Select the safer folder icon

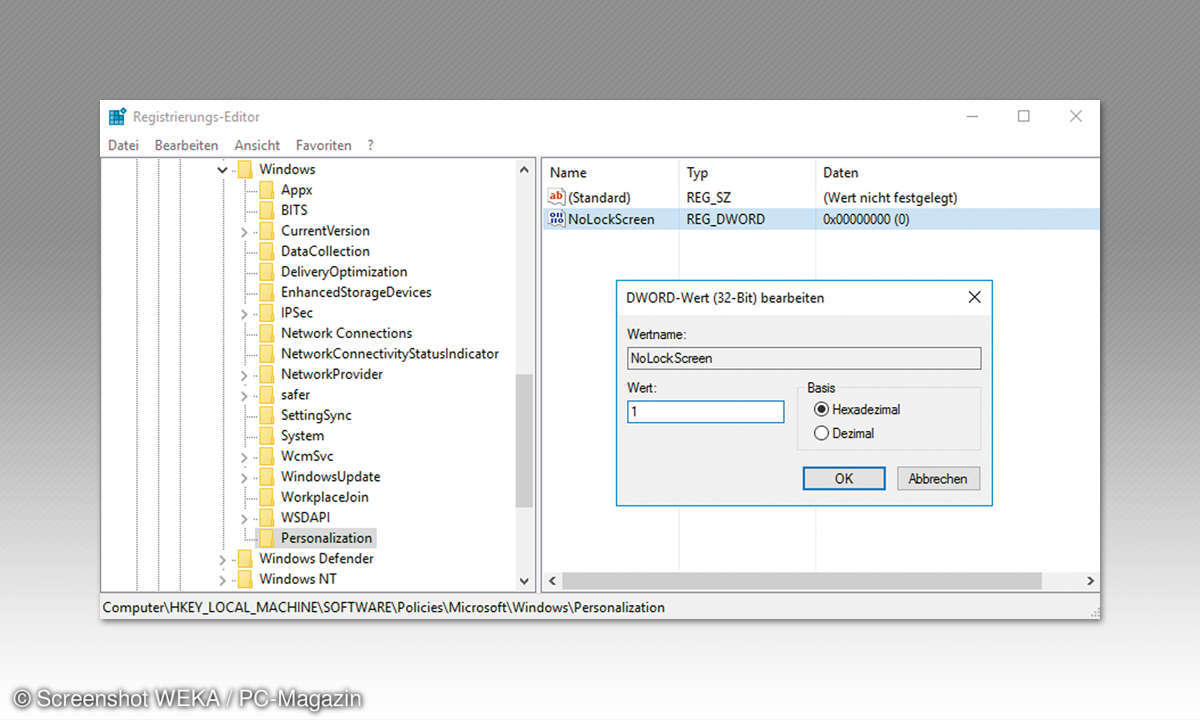[x=266, y=395]
